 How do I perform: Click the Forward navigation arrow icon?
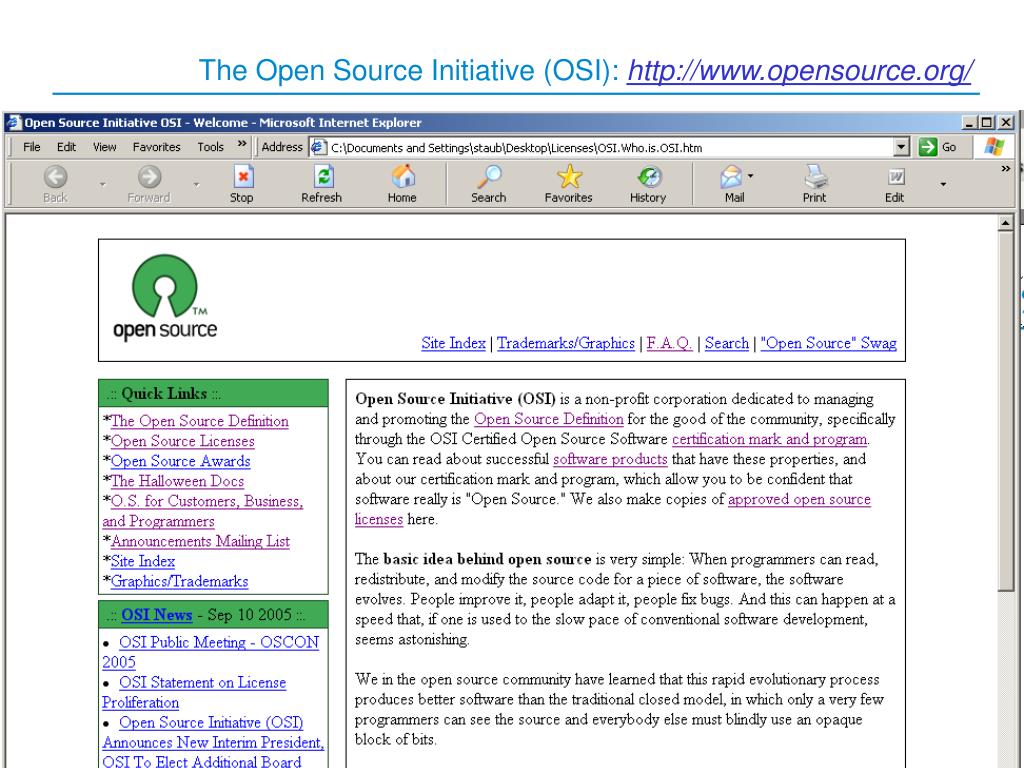tap(149, 177)
